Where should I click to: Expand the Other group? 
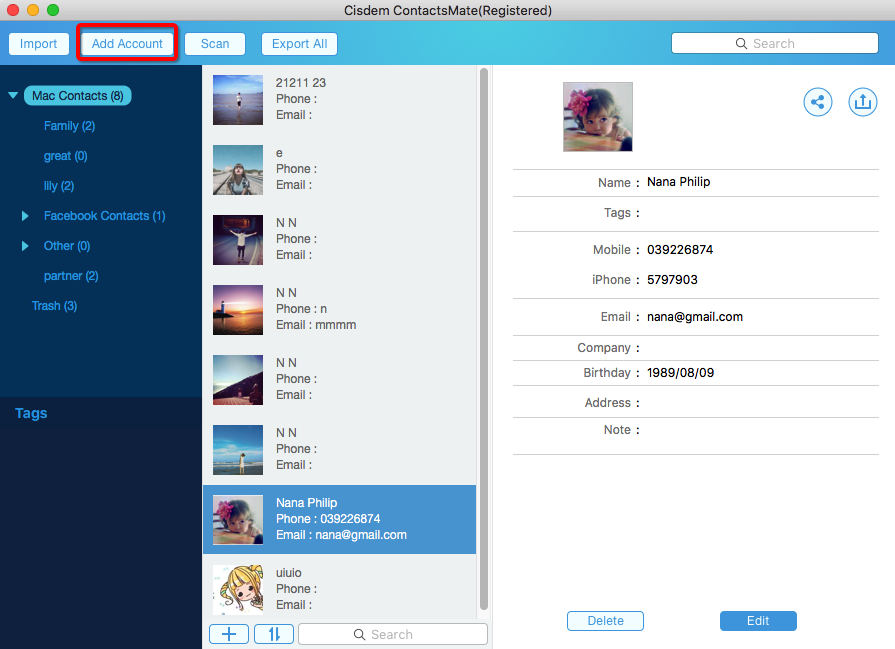click(26, 246)
